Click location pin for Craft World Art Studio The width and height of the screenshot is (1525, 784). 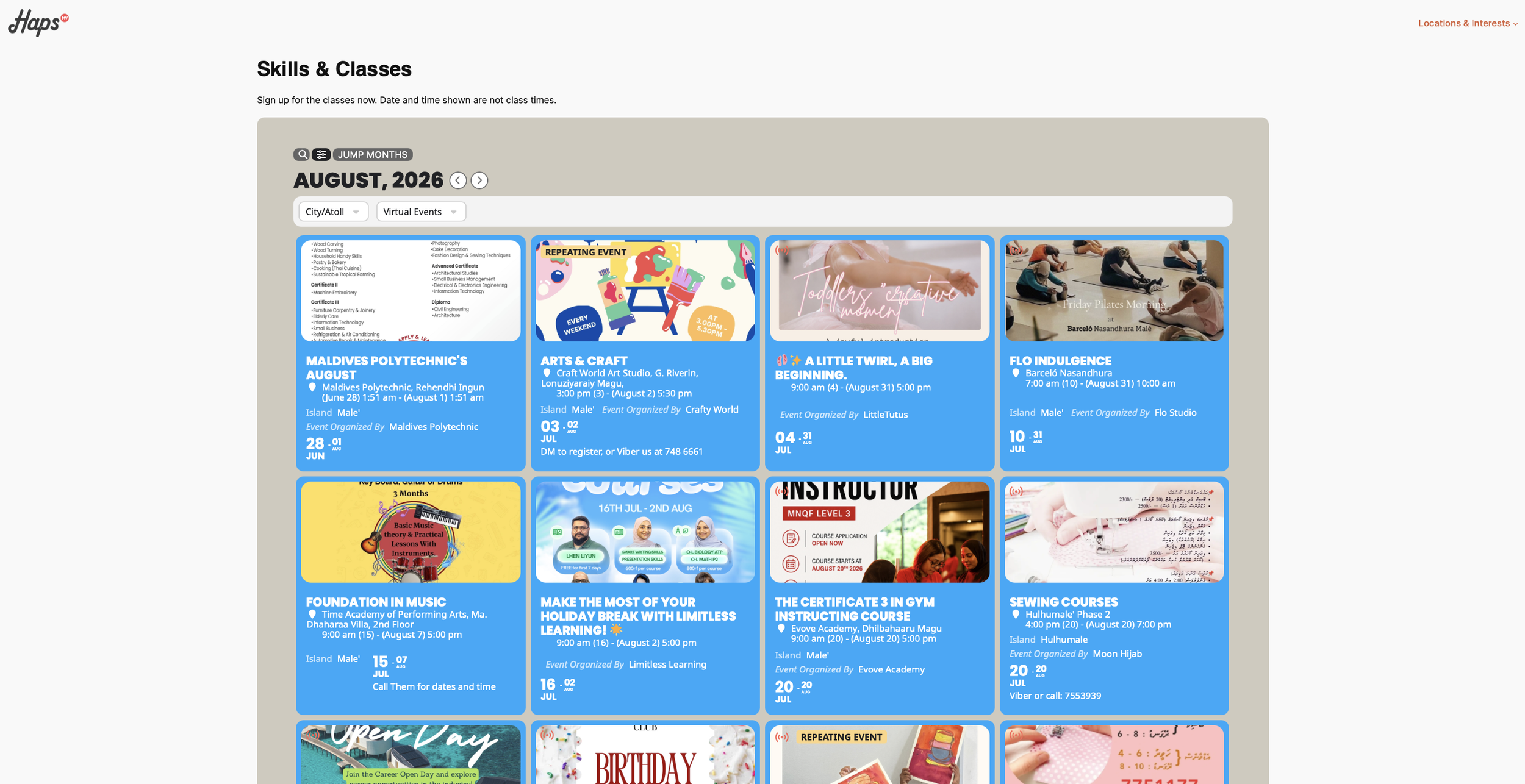click(547, 374)
